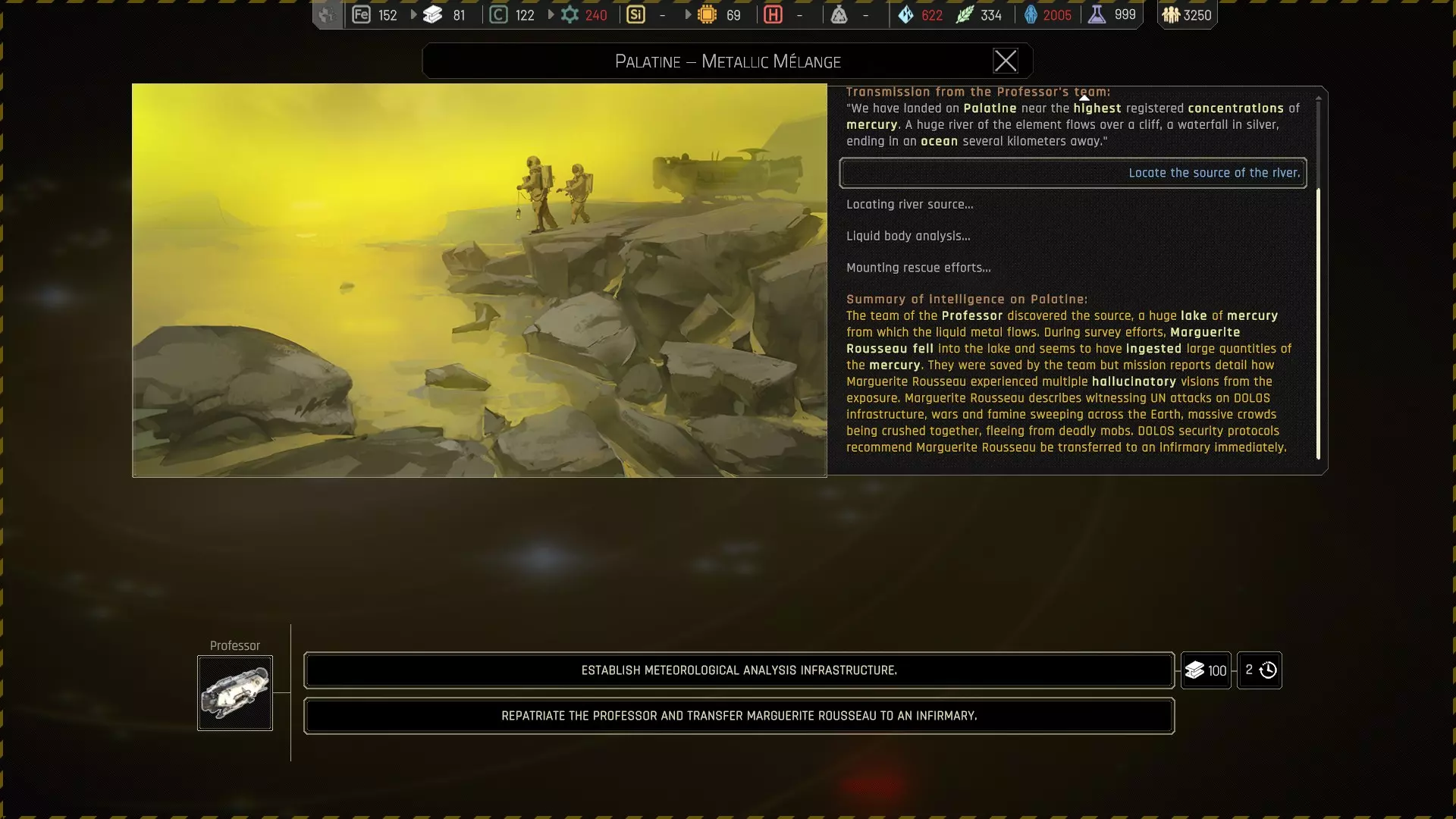Viewport: 1456px width, 819px height.
Task: Choose Establish meteorological analysis infrastructure
Action: coord(739,670)
